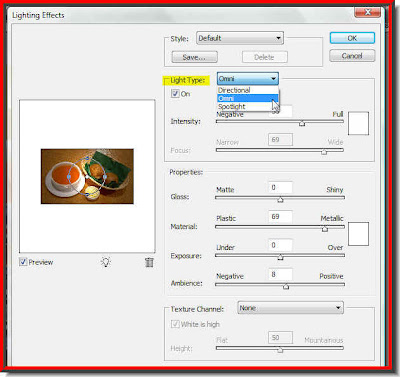Toggle the light On checkbox

175,94
